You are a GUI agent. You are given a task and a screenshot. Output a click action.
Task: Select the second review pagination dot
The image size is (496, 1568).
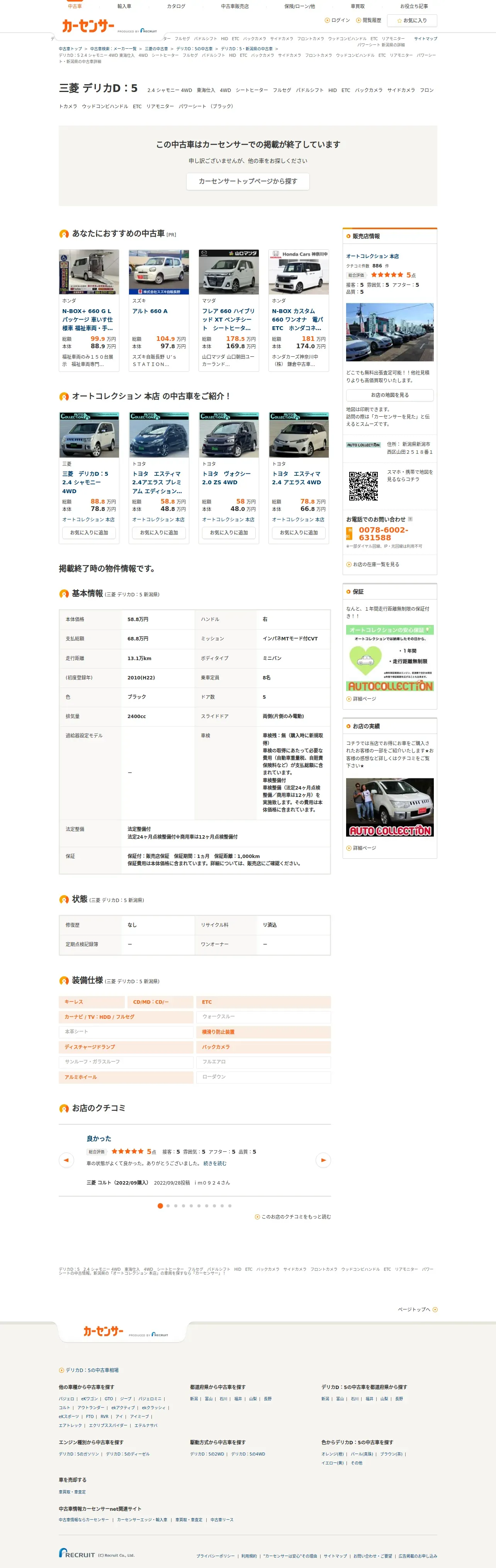coord(168,1206)
